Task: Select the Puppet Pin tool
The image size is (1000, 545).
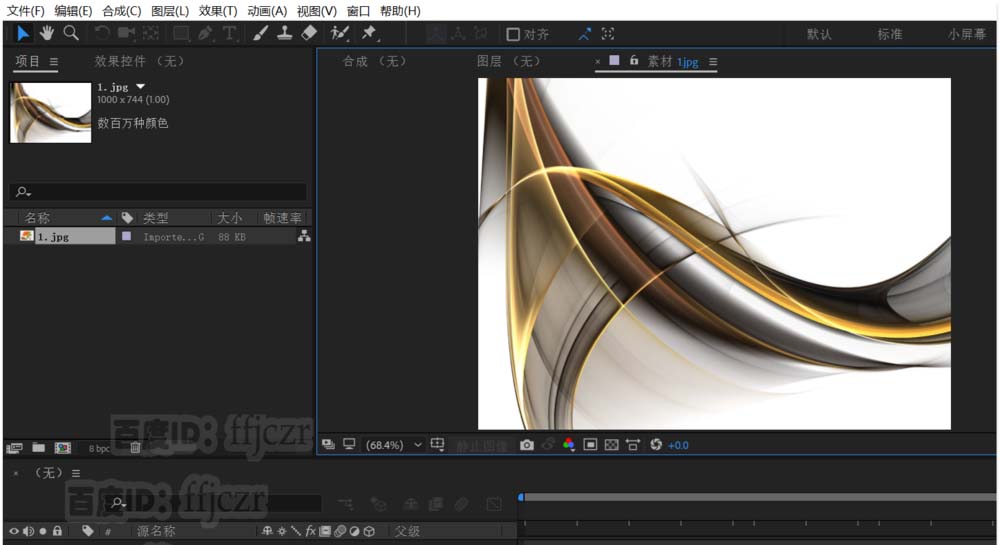Action: (x=369, y=33)
